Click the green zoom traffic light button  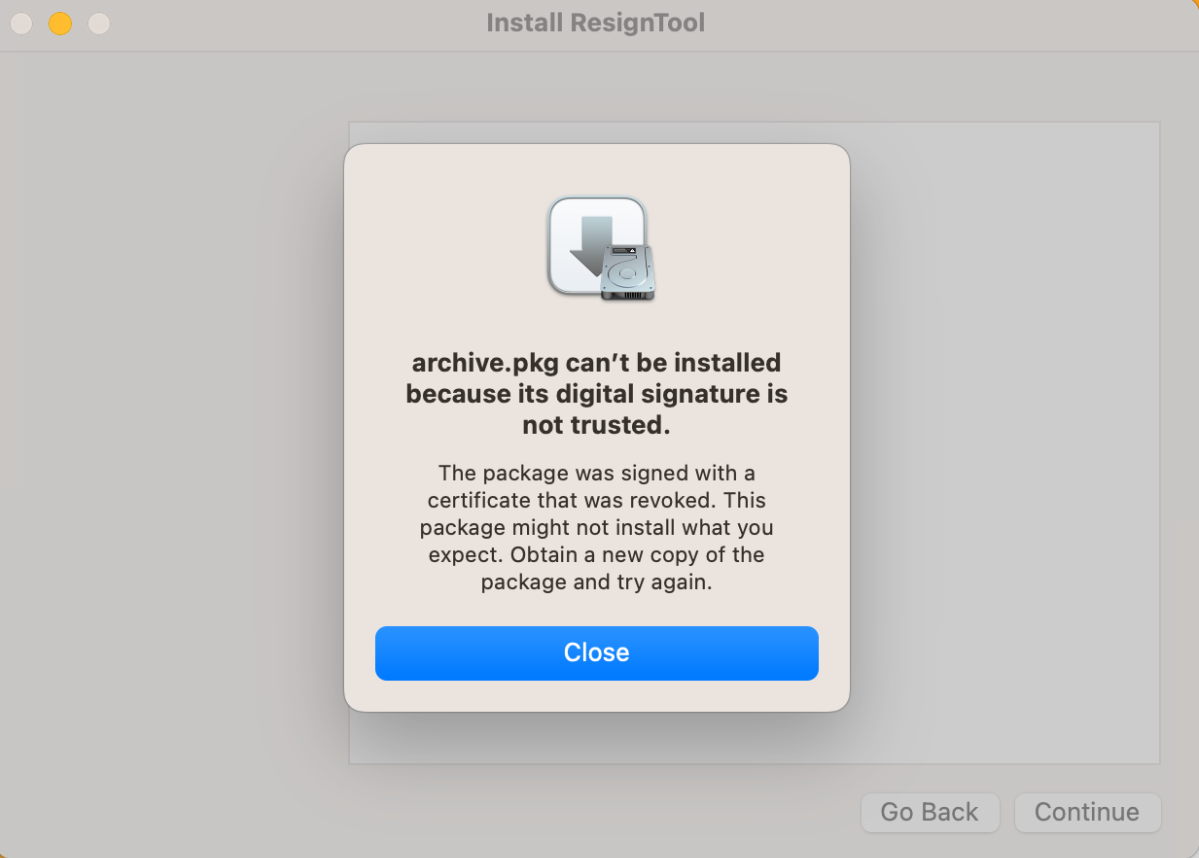click(98, 22)
